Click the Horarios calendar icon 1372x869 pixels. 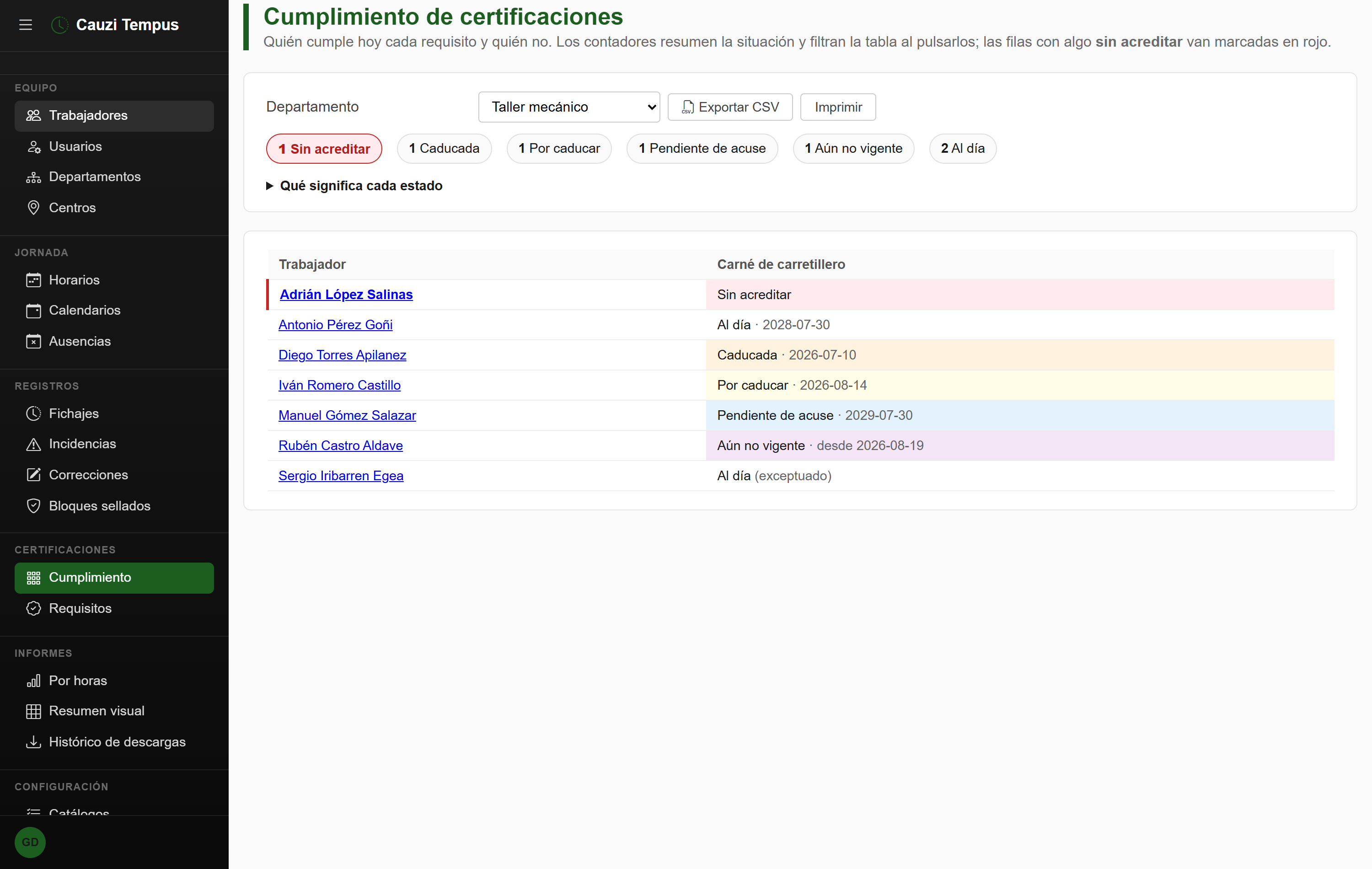pyautogui.click(x=34, y=280)
